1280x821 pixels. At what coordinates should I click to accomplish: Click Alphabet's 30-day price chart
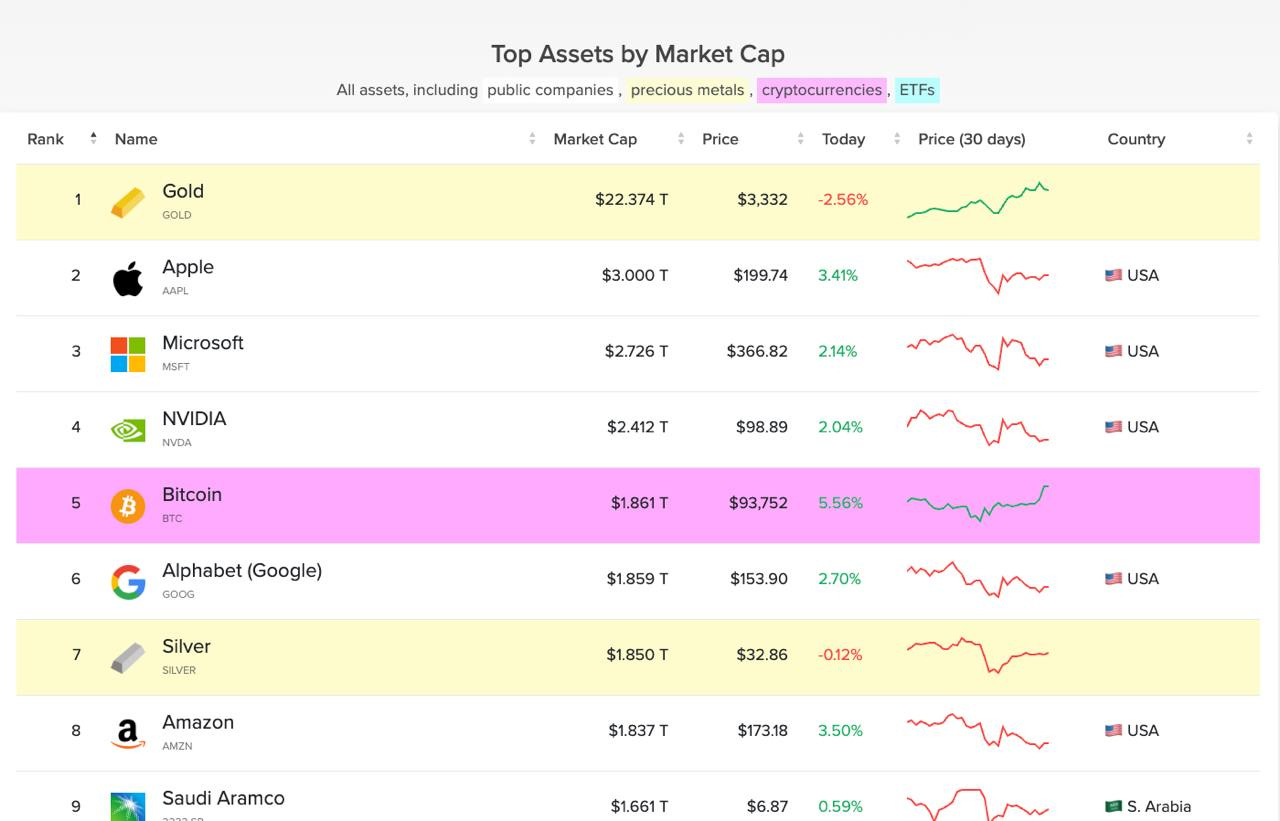(x=978, y=579)
